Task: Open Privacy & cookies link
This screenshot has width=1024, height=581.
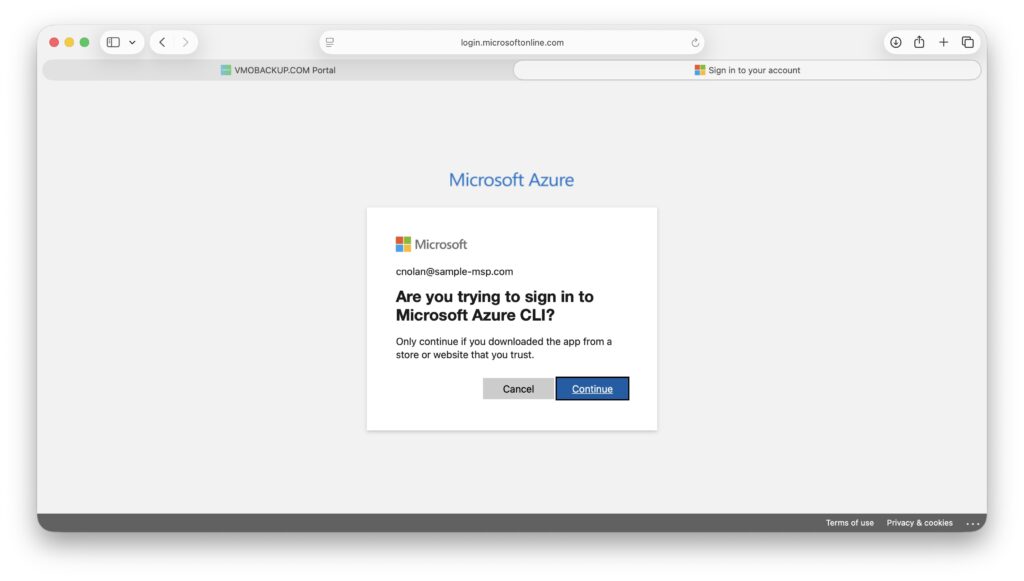Action: [x=919, y=523]
